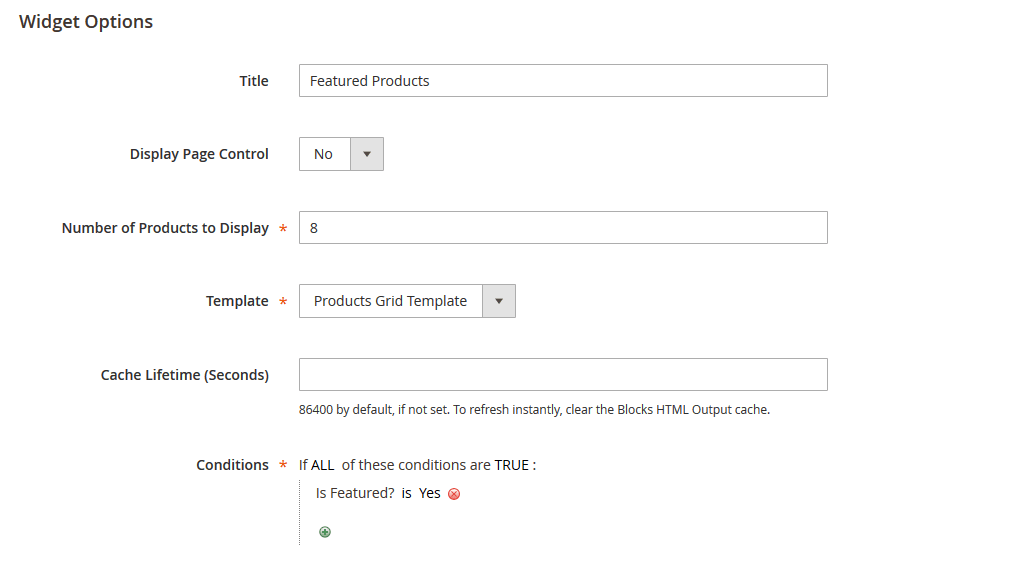Click the empty Cache Lifetime field
This screenshot has width=1030, height=562.
click(563, 374)
